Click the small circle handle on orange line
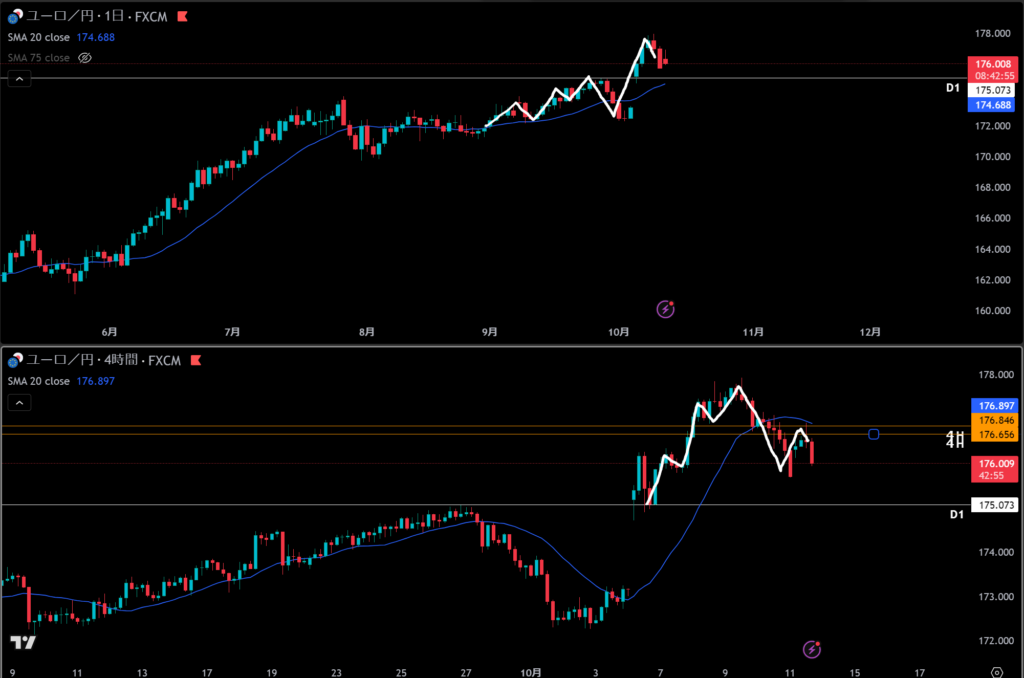1024x678 pixels. click(x=874, y=434)
